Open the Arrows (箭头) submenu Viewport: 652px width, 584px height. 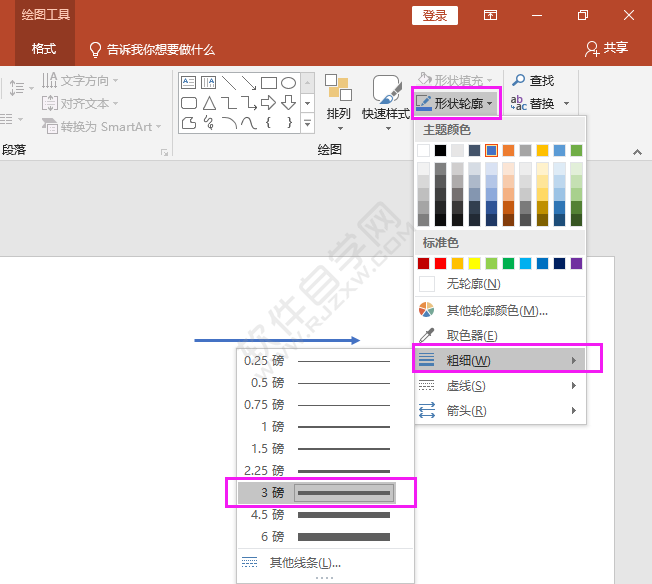coord(500,411)
